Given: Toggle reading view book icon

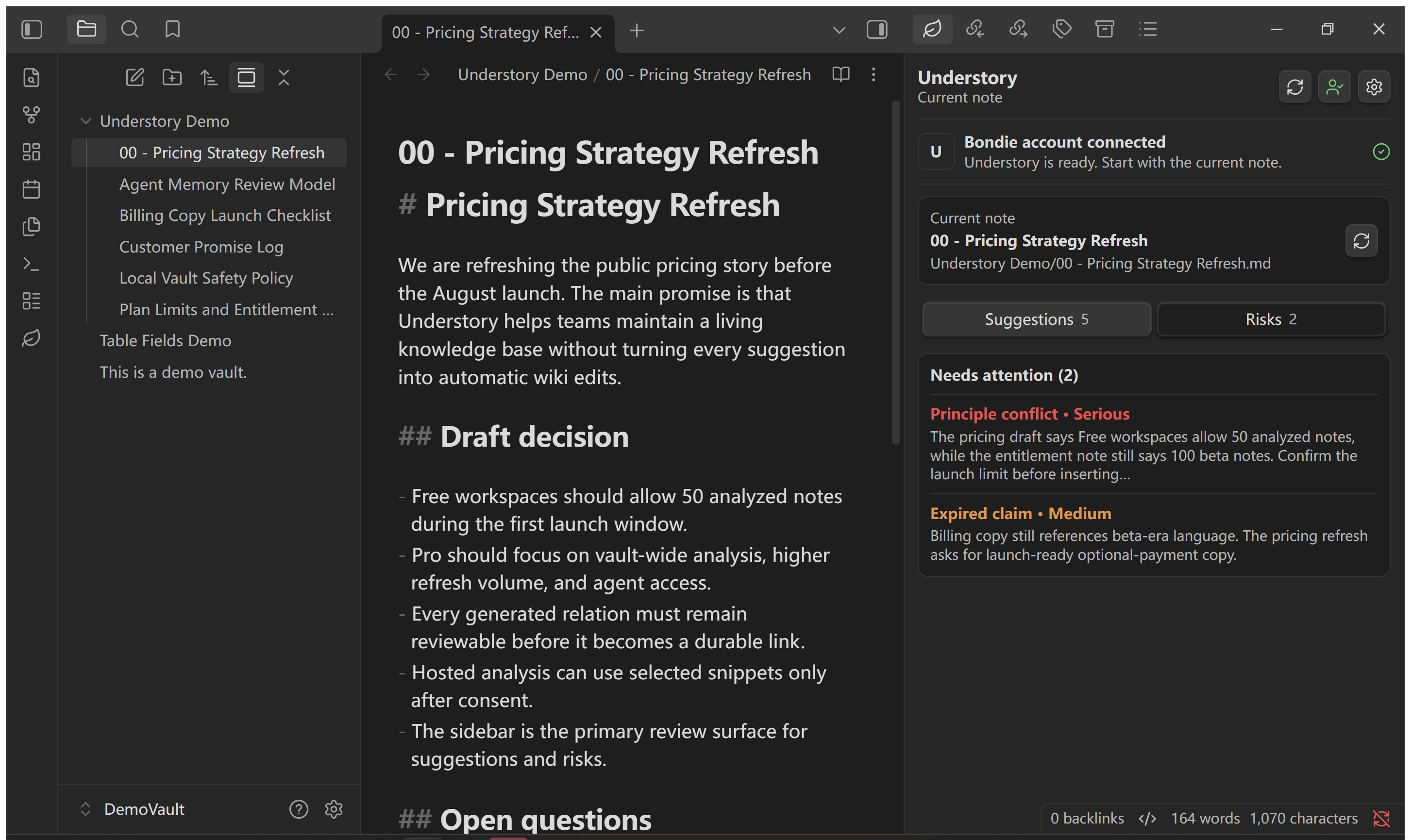Looking at the screenshot, I should coord(841,74).
